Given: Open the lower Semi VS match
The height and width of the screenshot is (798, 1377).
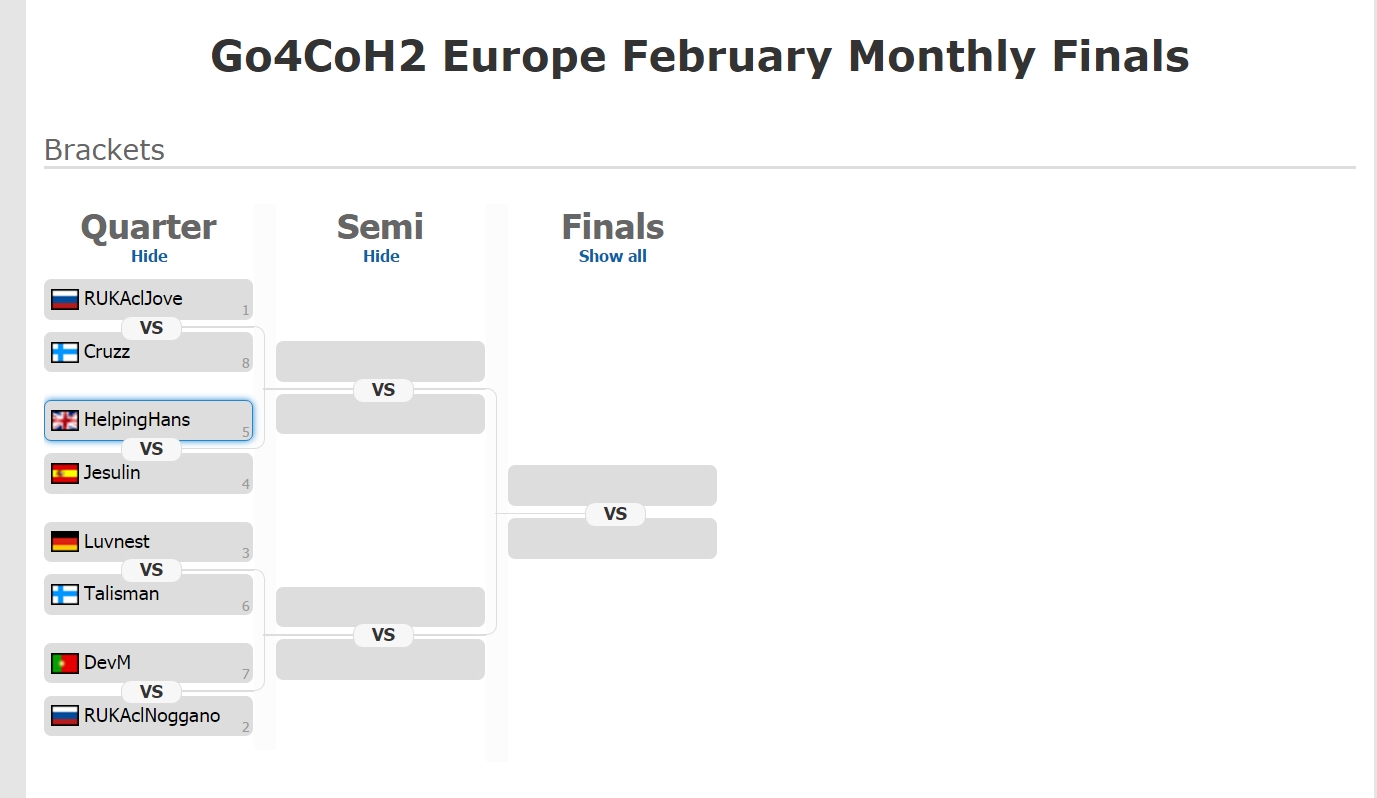Looking at the screenshot, I should coord(383,635).
